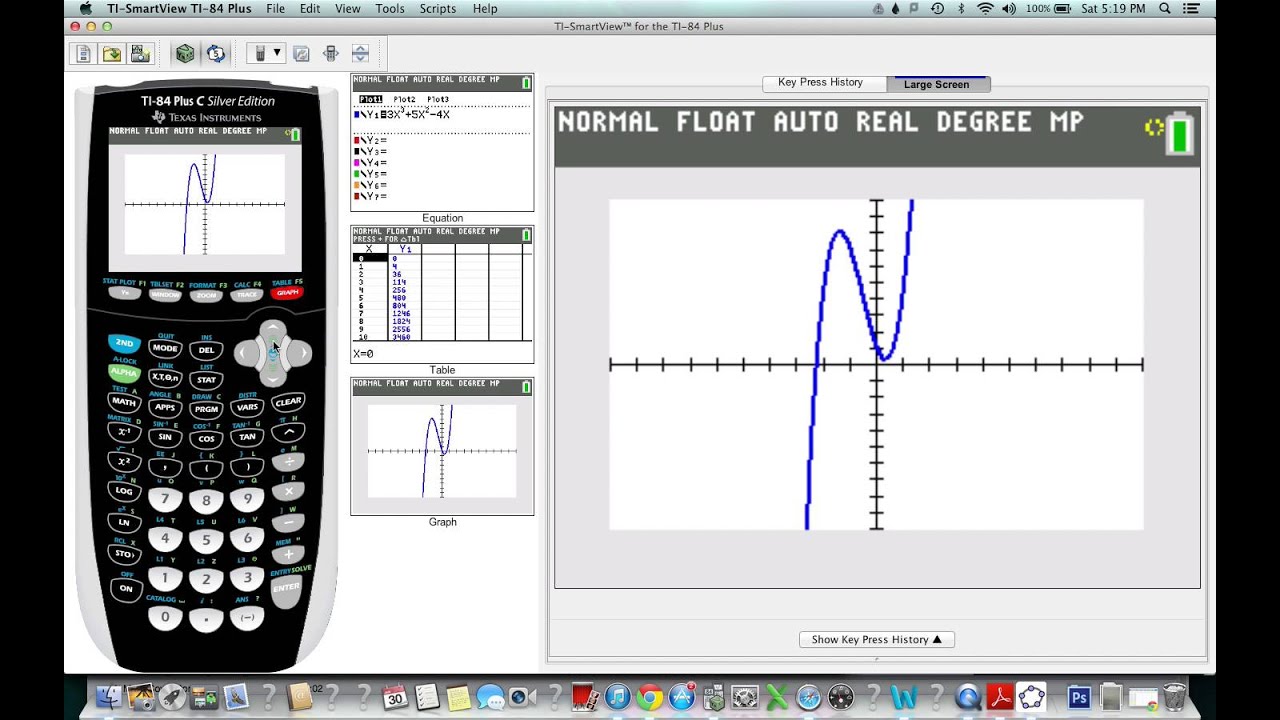
Task: Open Photoshop from the dock
Action: click(1078, 696)
